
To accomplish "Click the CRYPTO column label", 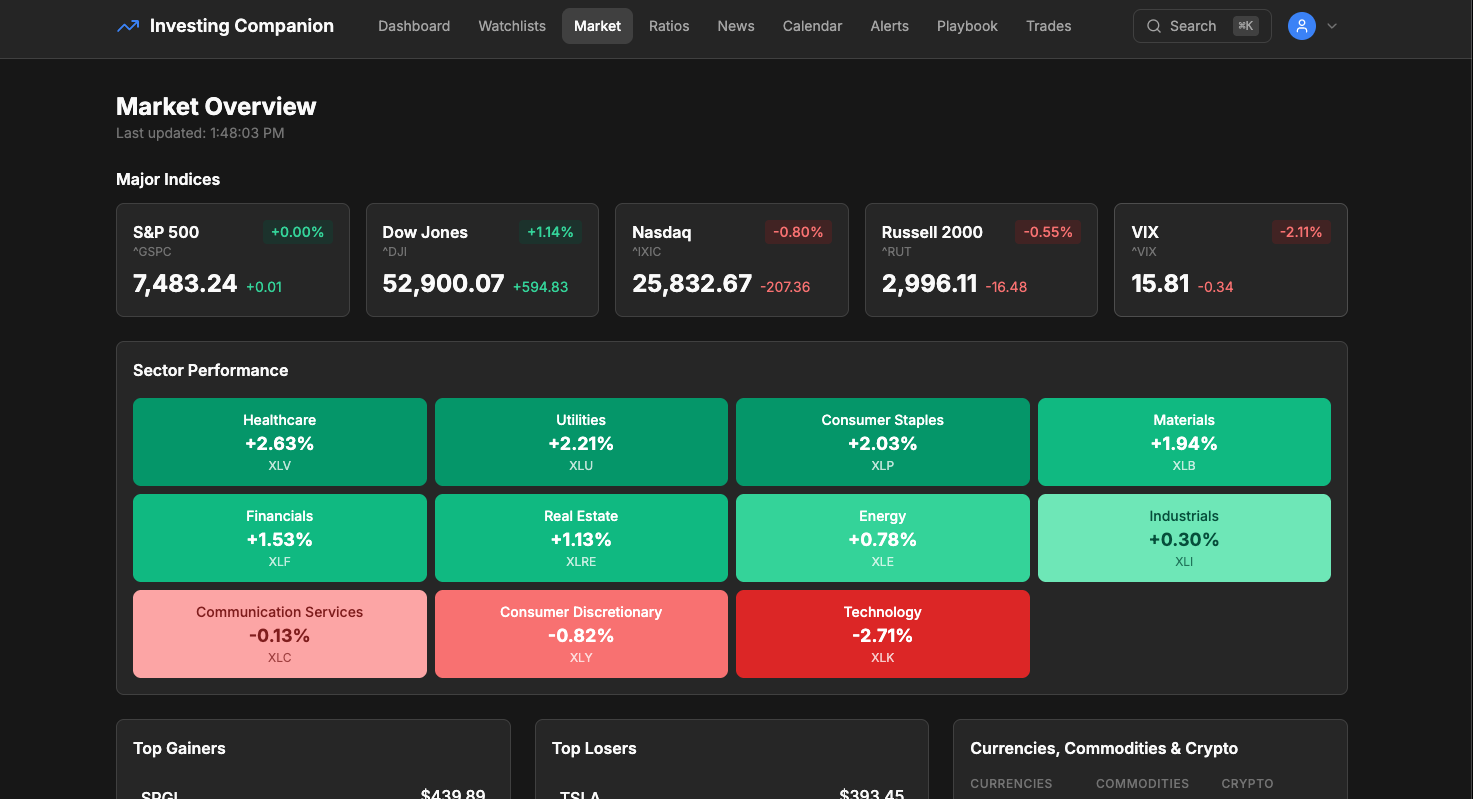I will tap(1247, 784).
